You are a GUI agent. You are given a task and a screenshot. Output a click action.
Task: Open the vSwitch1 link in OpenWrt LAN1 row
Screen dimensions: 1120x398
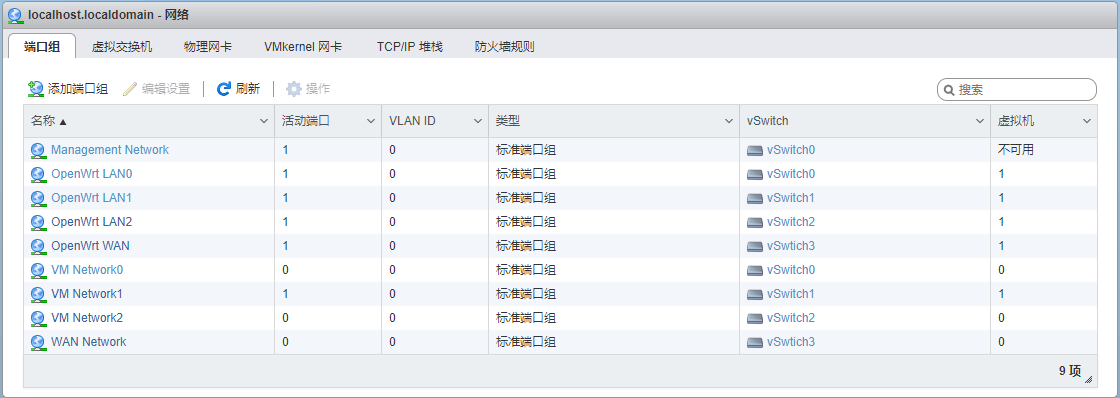click(791, 198)
